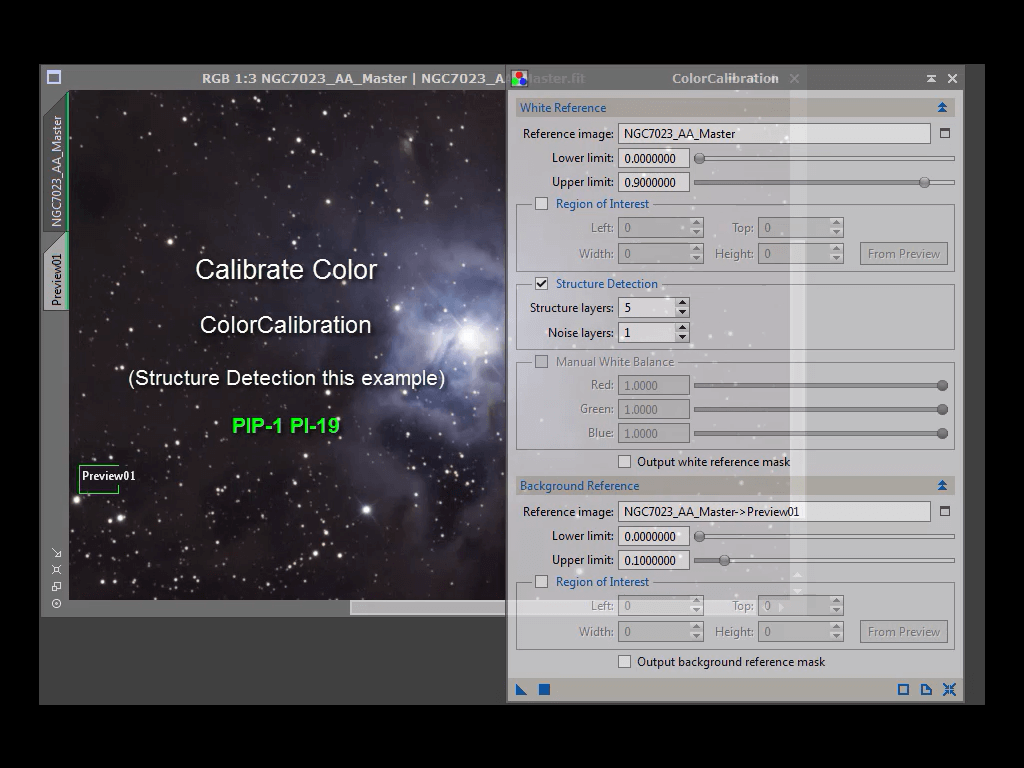
Task: Click the Apply Global square icon
Action: [544, 689]
